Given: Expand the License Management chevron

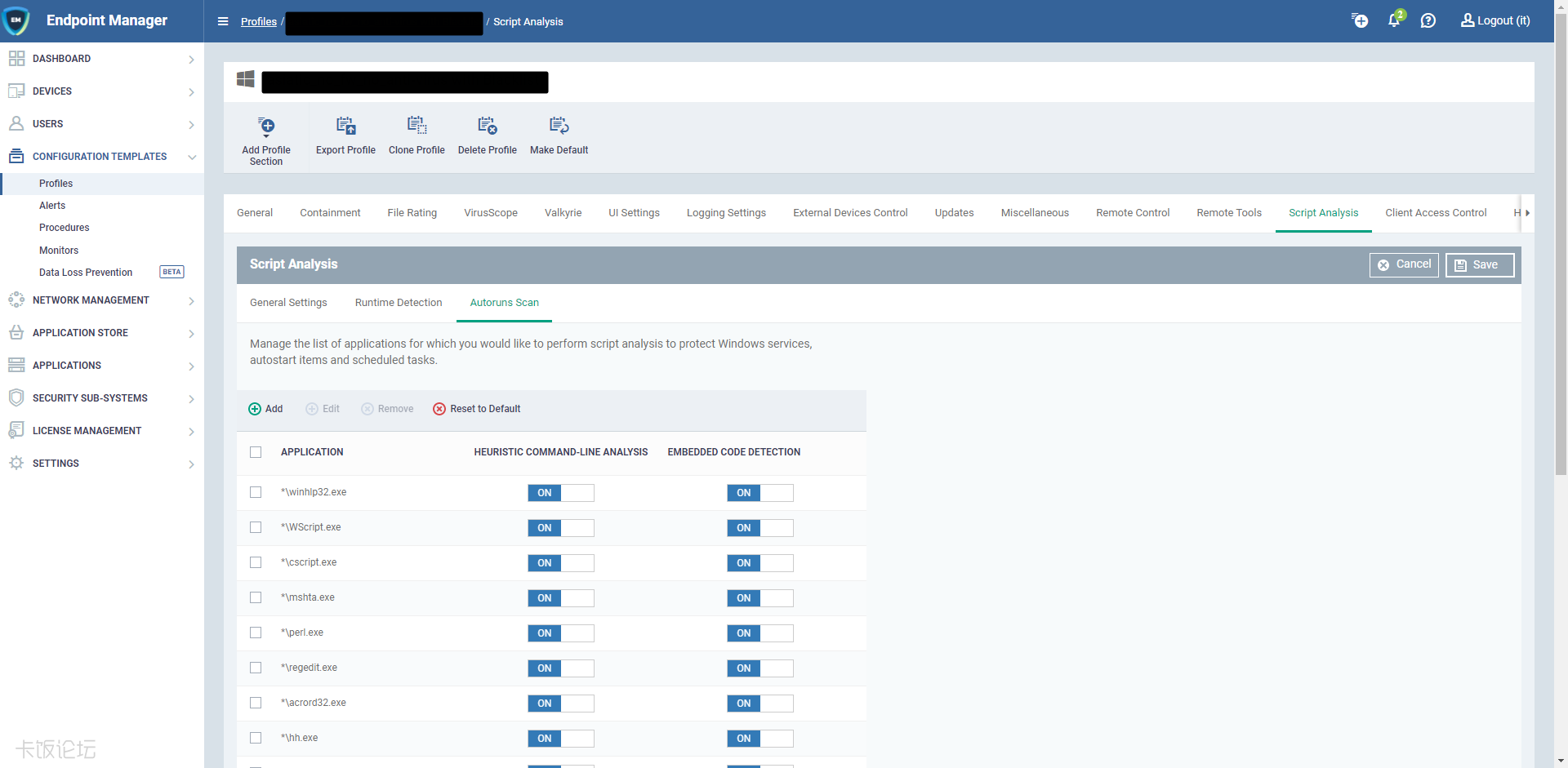Looking at the screenshot, I should (191, 432).
